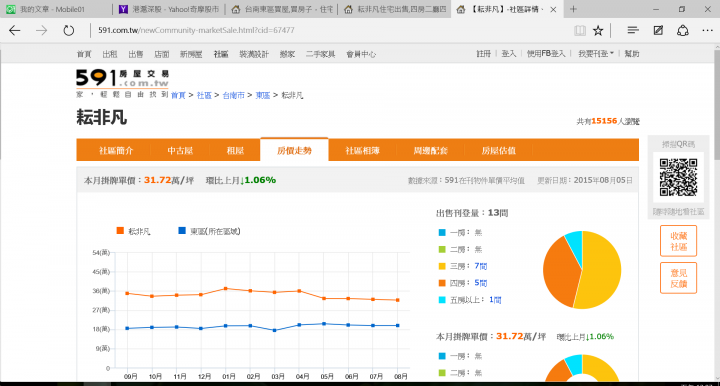Open 店面 in top navigation
This screenshot has height=386, width=720.
pos(161,54)
